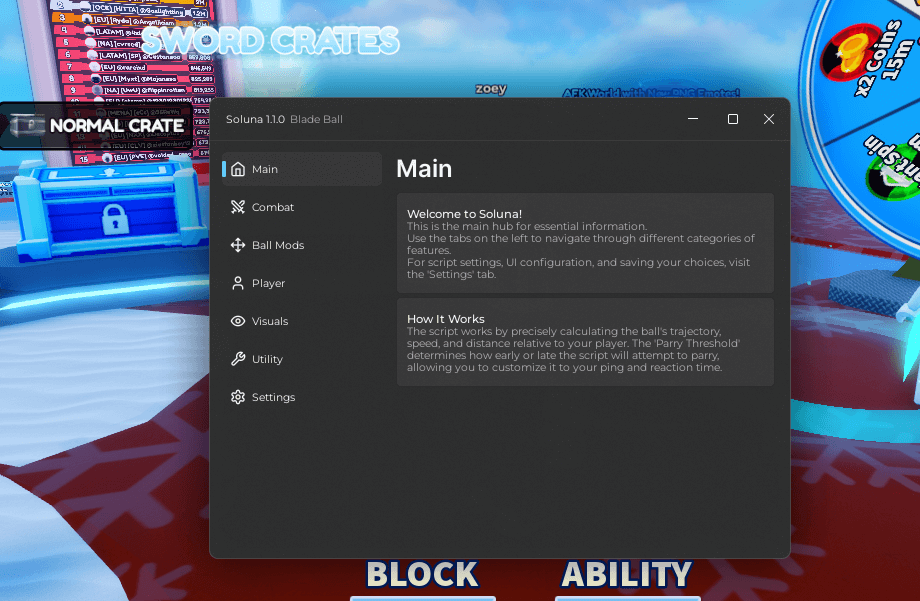Minimize the Soluna window

694,119
